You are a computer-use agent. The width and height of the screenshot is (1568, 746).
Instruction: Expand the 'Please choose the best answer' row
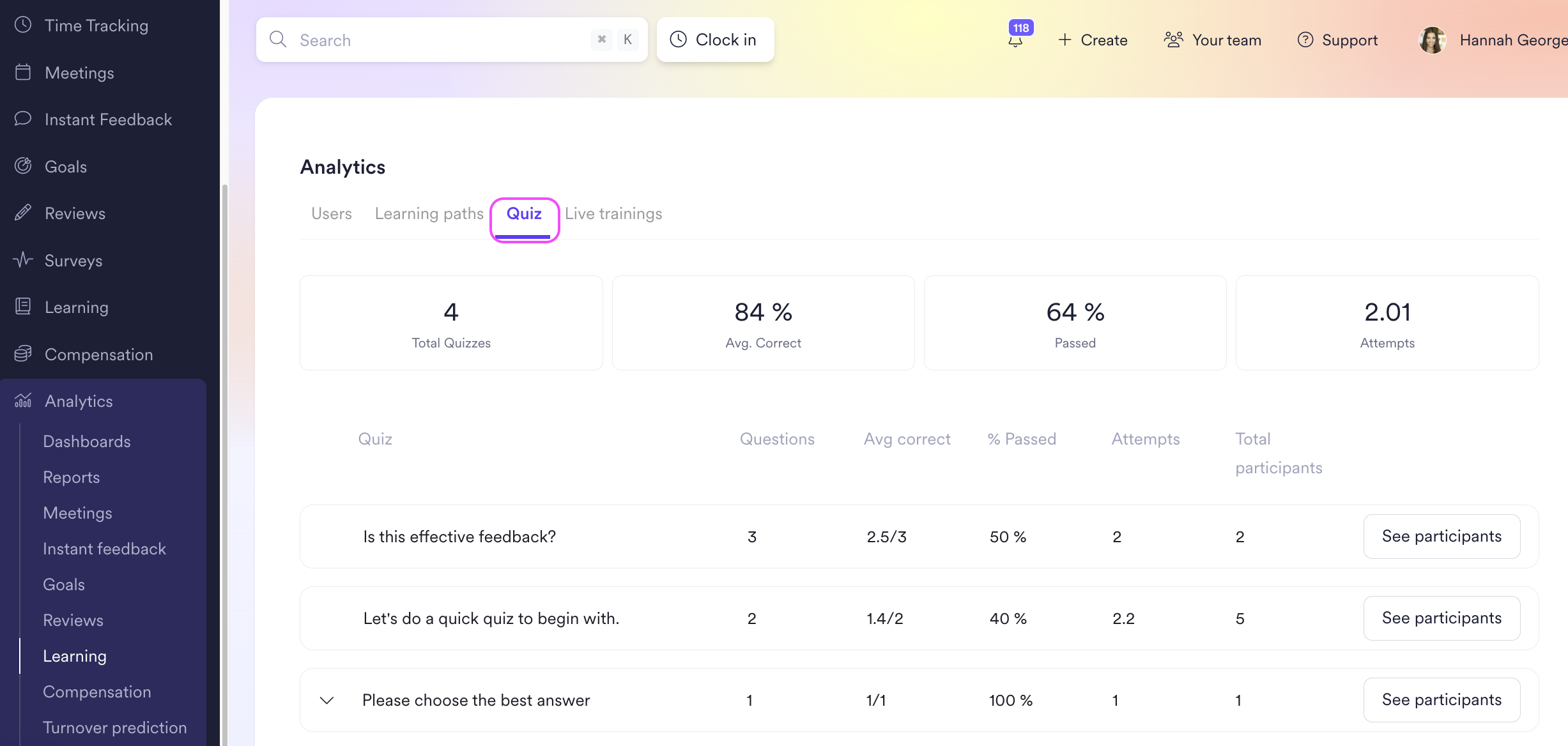click(x=327, y=700)
